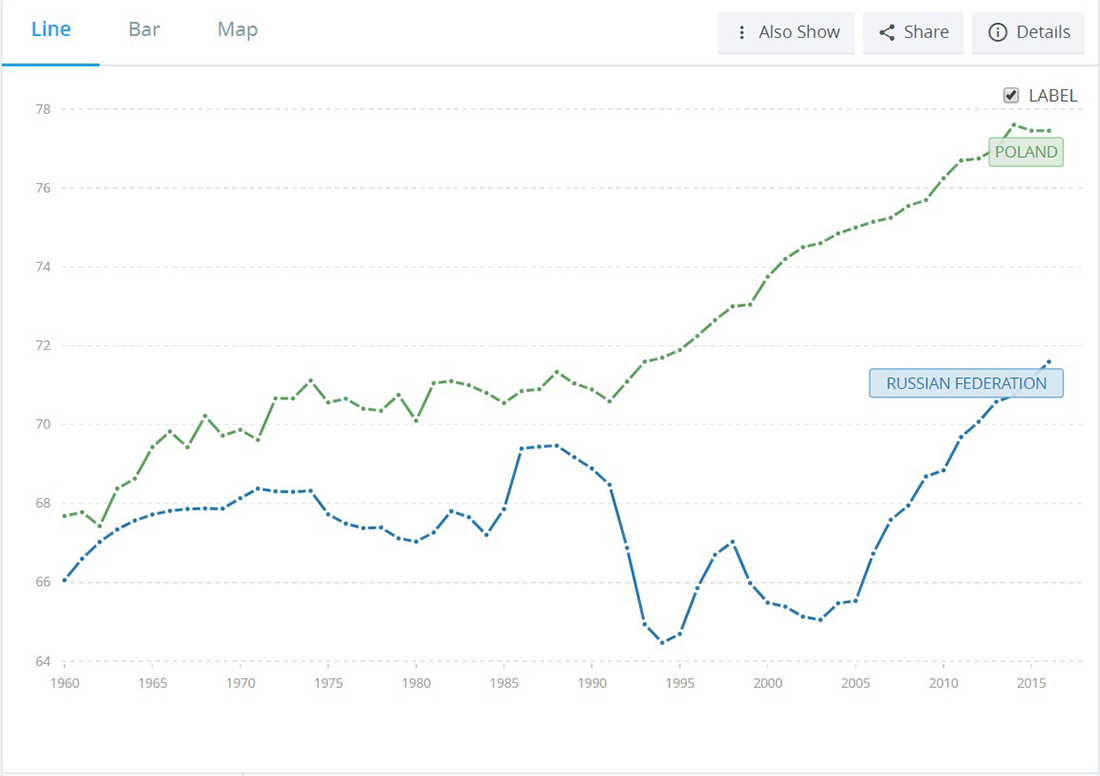The image size is (1100, 776).
Task: Click the 1975 x-axis year label
Action: 328,683
